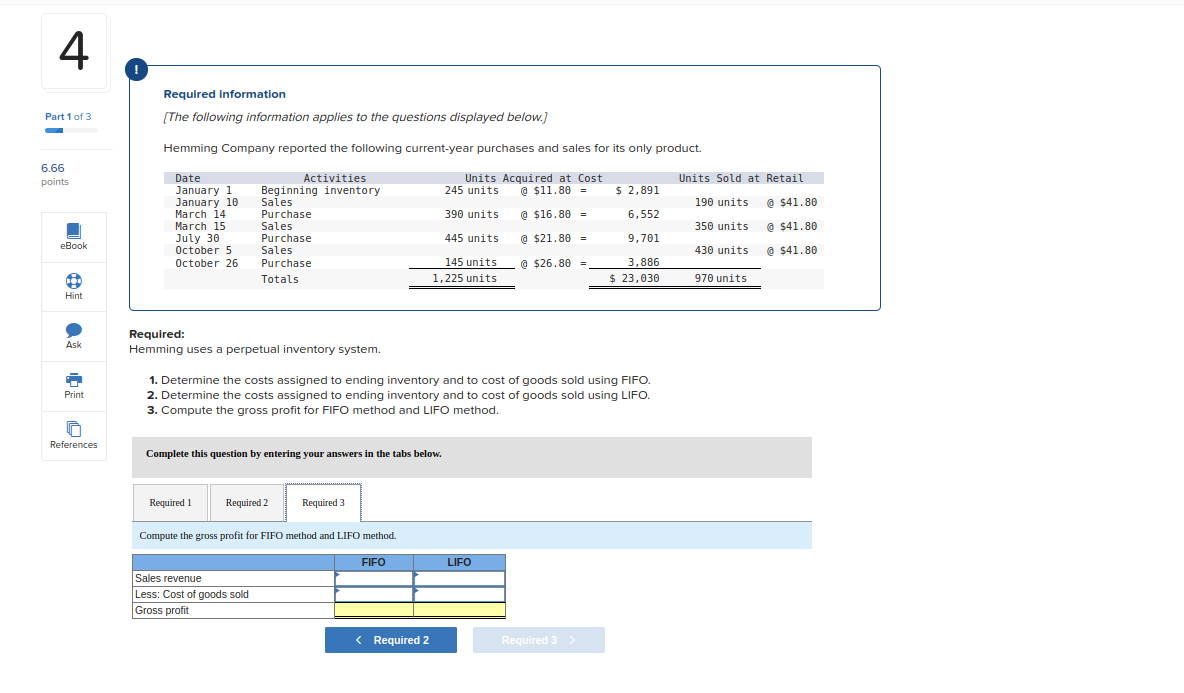Open the References documents icon
This screenshot has width=1184, height=693.
pyautogui.click(x=73, y=430)
